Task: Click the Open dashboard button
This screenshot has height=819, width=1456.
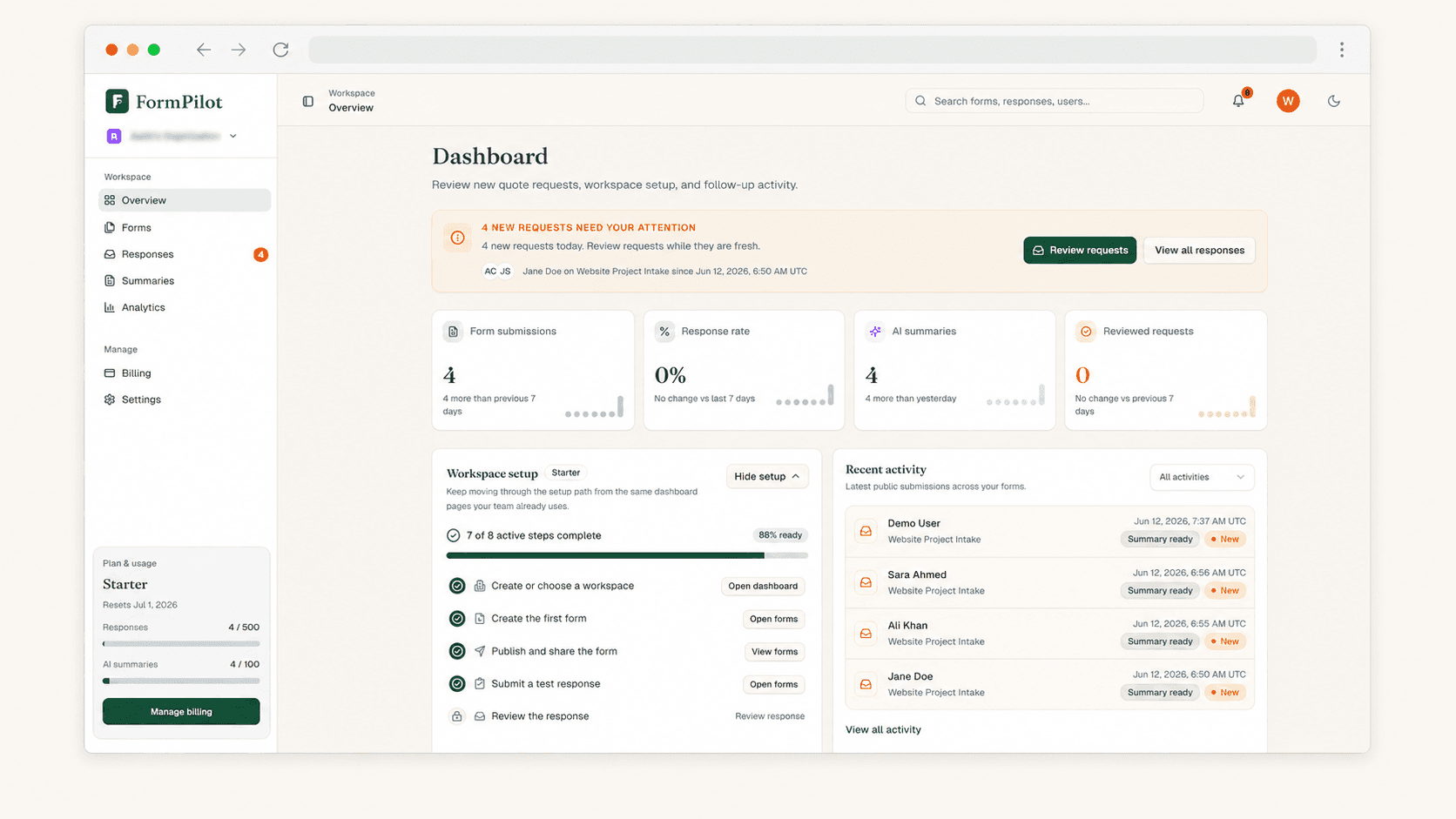Action: (763, 586)
